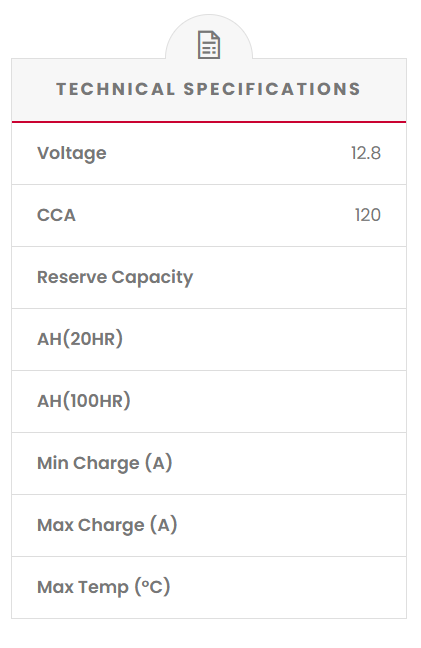Click the 120 CCA value
The width and height of the screenshot is (421, 648).
(368, 215)
